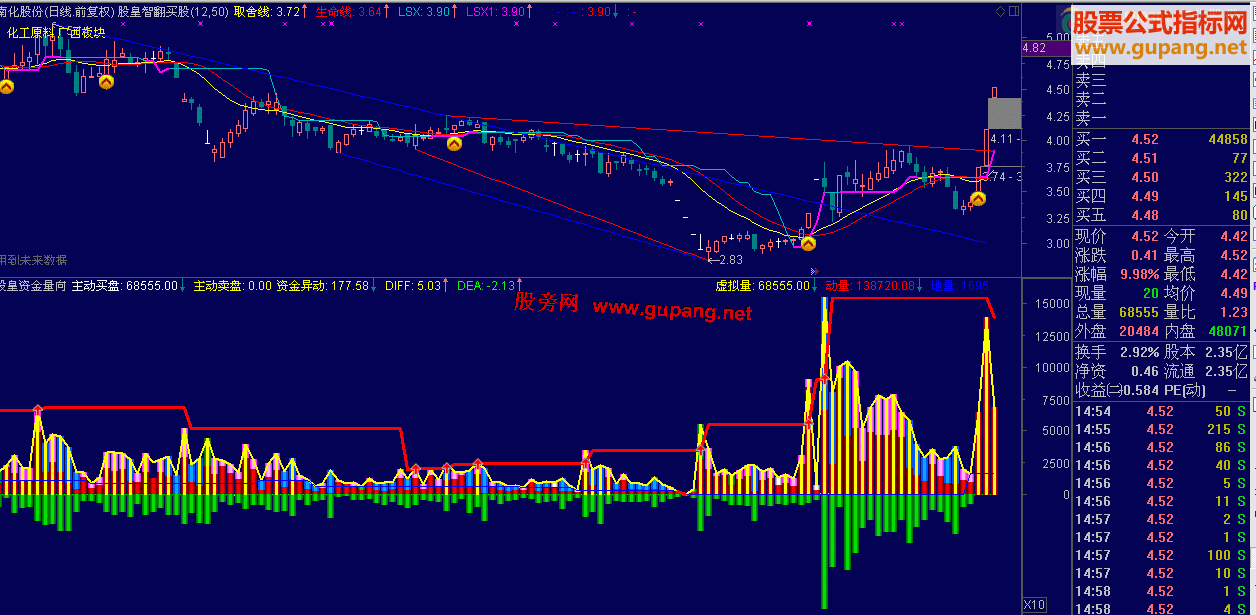The width and height of the screenshot is (1256, 615).
Task: Click the DEA: -2.13 value
Action: [x=486, y=286]
